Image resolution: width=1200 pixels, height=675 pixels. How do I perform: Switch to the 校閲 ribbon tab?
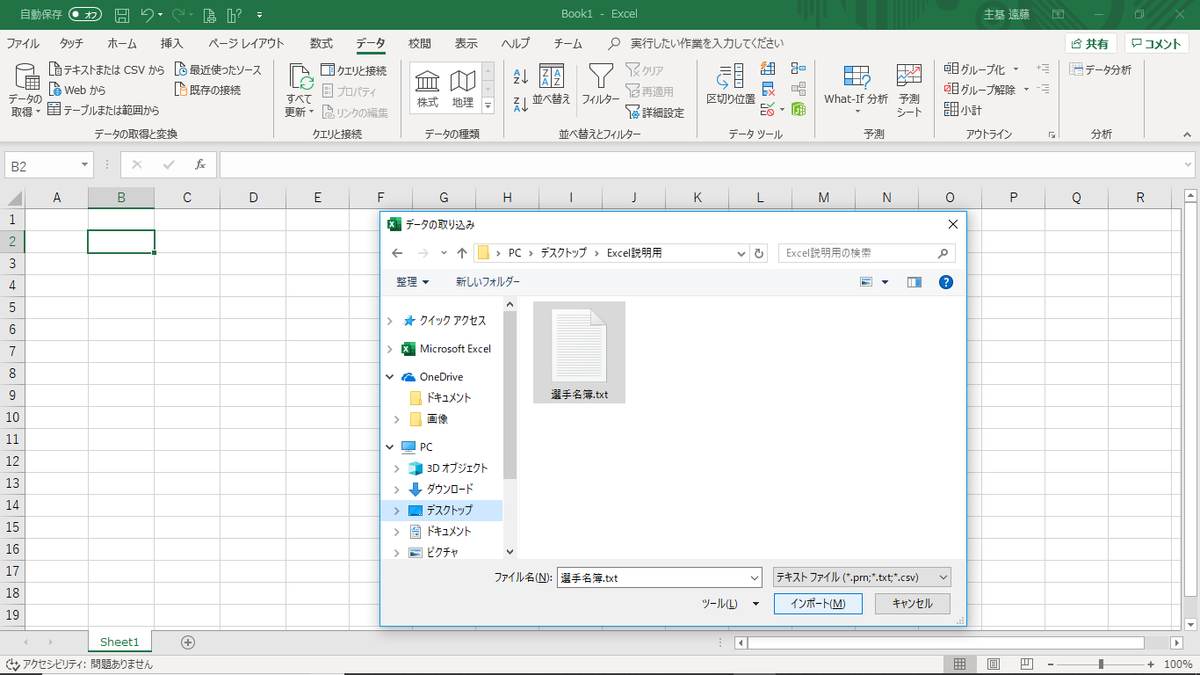(x=419, y=43)
